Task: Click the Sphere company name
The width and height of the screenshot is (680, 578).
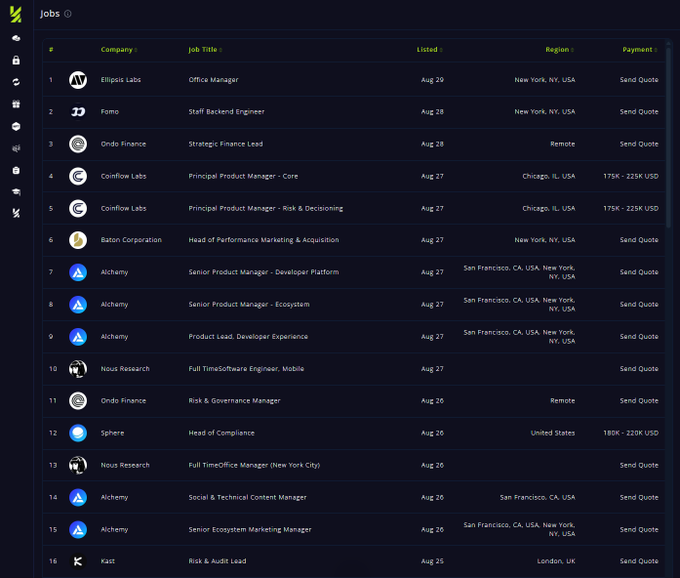Action: click(x=112, y=433)
